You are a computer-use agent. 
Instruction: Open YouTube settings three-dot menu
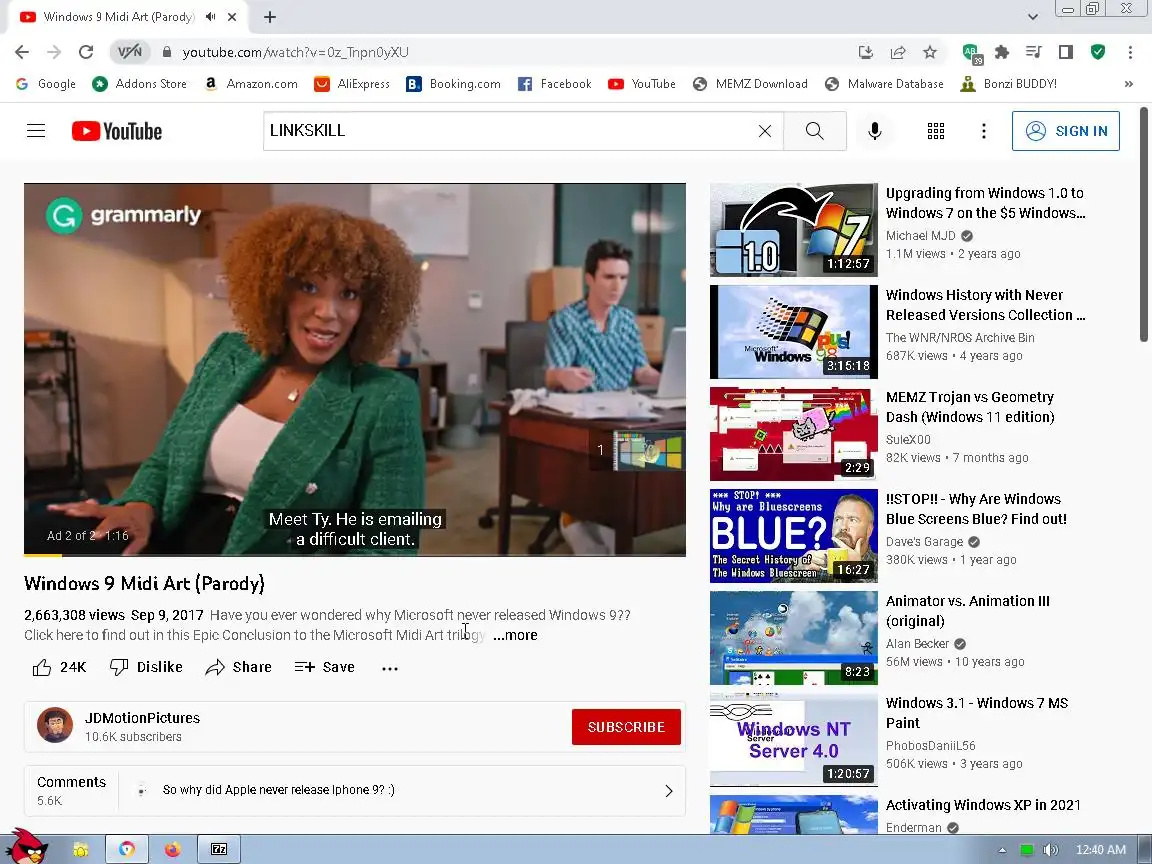coord(984,131)
